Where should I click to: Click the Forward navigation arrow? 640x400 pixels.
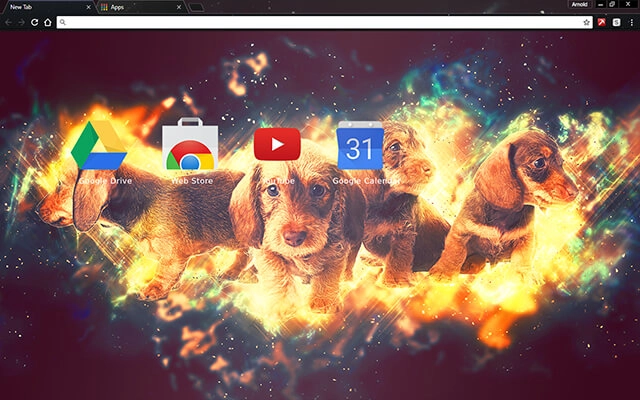[x=21, y=22]
